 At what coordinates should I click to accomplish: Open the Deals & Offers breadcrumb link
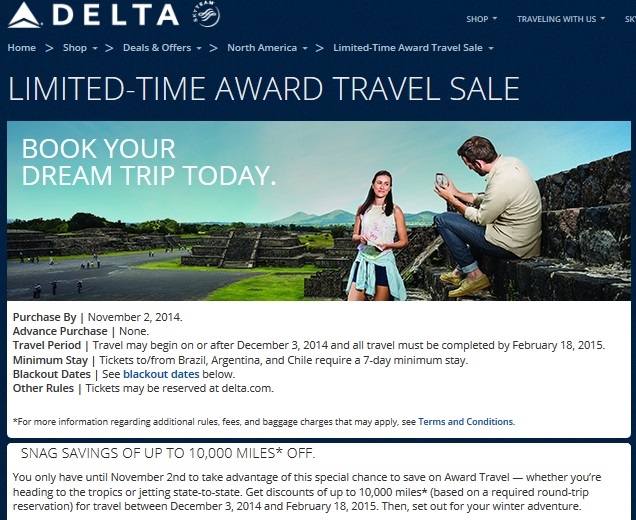156,47
